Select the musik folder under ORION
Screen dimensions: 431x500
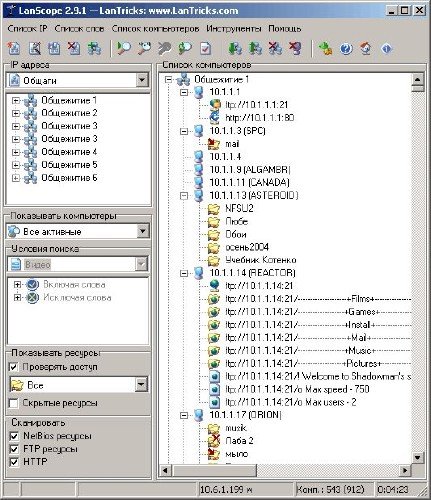click(x=236, y=428)
